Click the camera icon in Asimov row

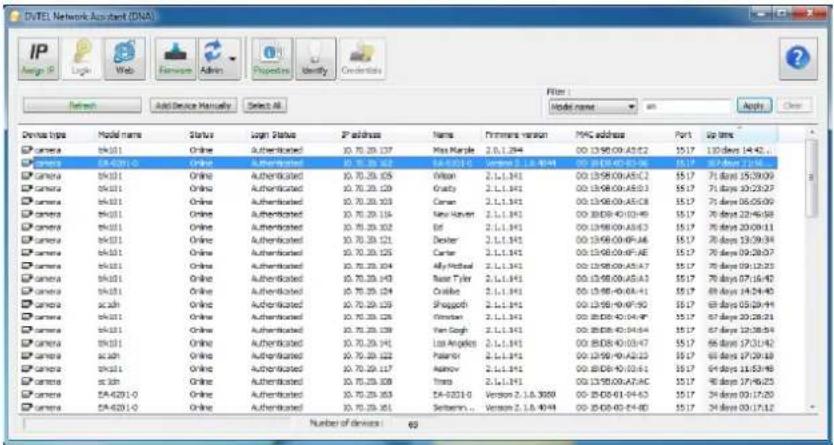point(27,368)
